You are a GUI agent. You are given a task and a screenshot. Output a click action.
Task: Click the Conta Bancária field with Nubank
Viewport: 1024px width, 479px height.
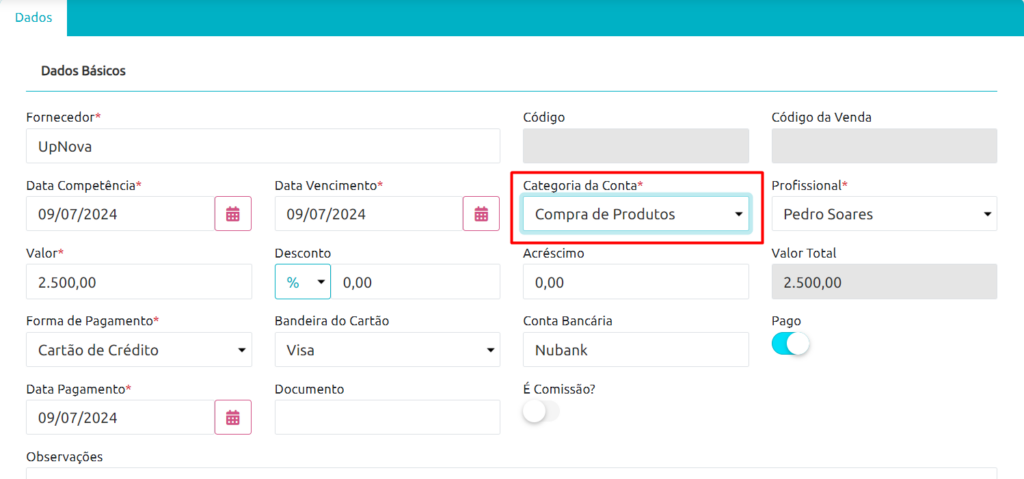point(636,350)
